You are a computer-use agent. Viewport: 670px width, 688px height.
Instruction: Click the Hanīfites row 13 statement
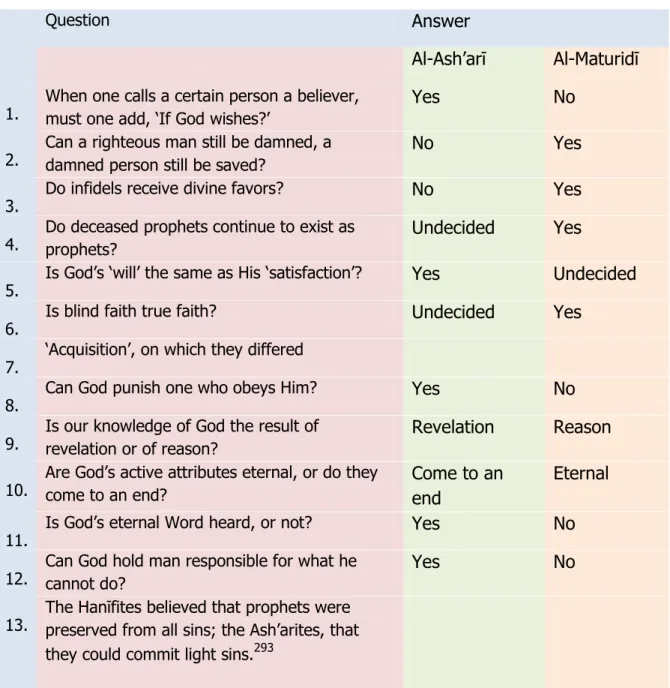click(x=202, y=631)
